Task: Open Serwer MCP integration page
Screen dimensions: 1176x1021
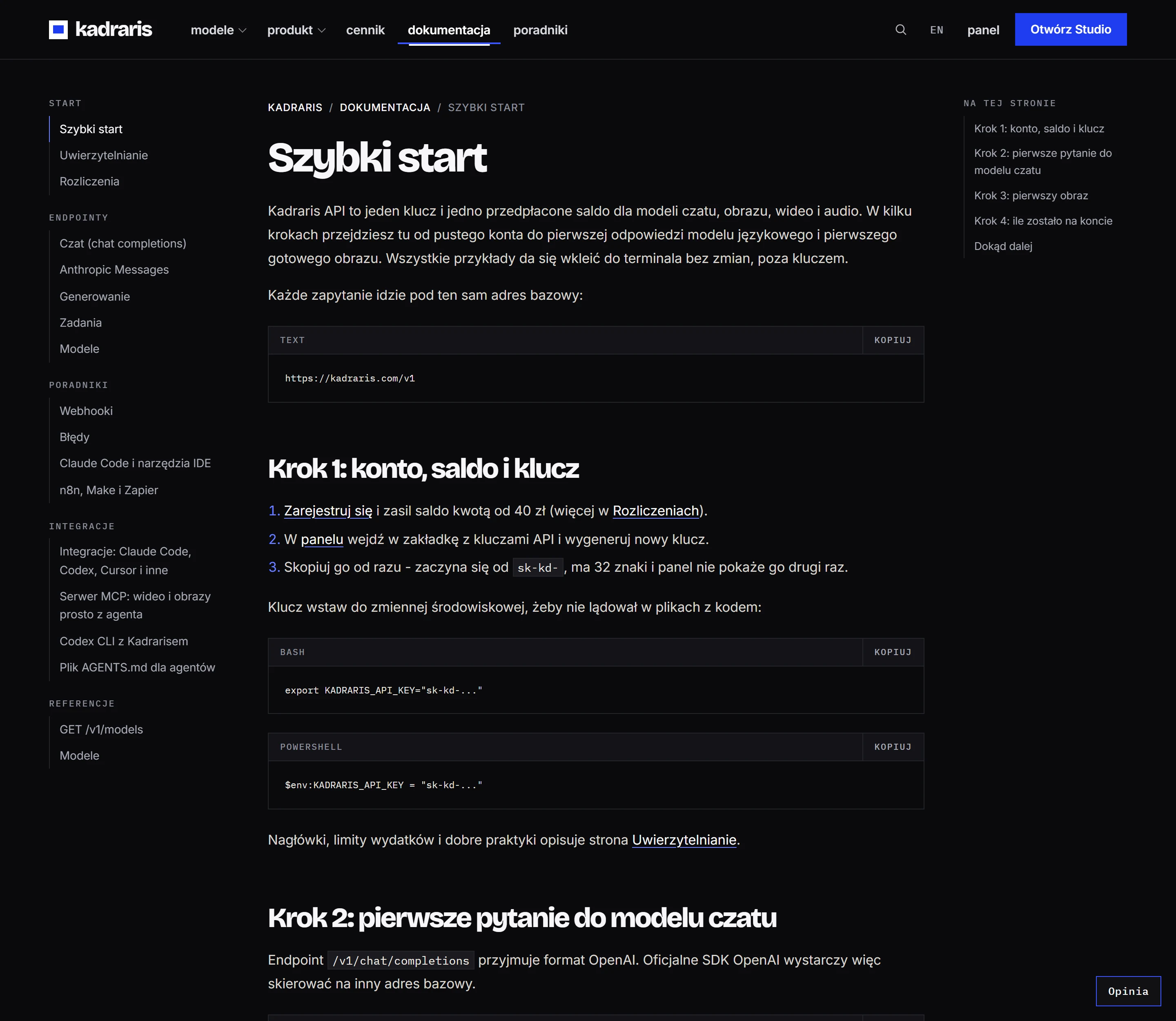Action: [135, 605]
